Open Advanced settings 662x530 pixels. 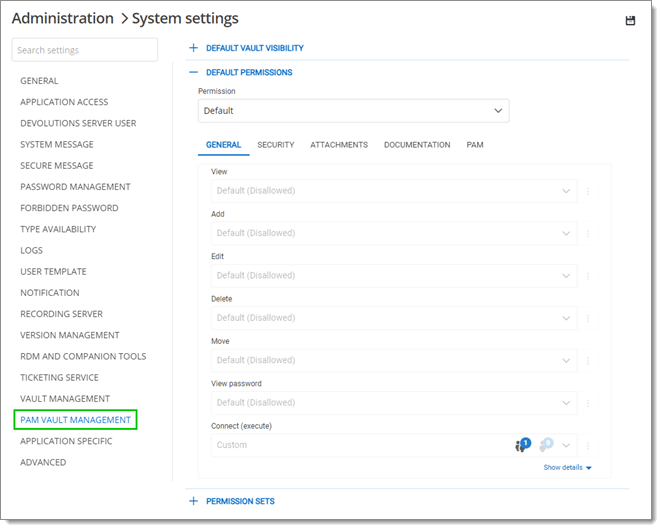coord(43,462)
